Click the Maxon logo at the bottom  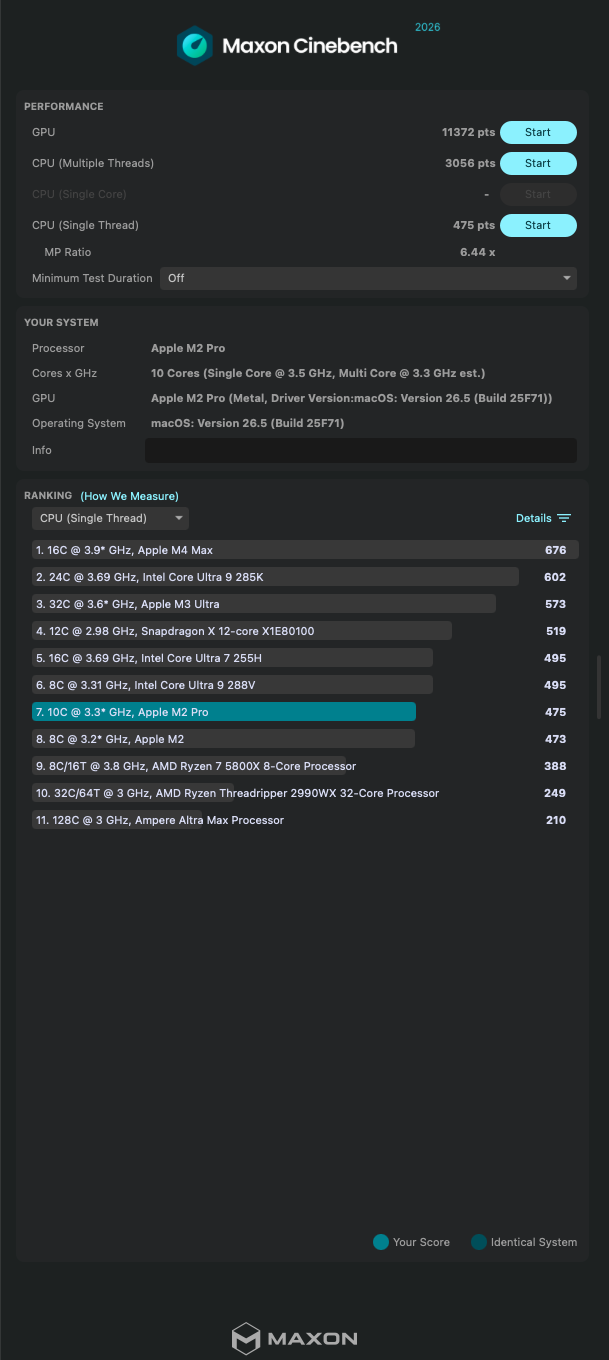point(295,1338)
